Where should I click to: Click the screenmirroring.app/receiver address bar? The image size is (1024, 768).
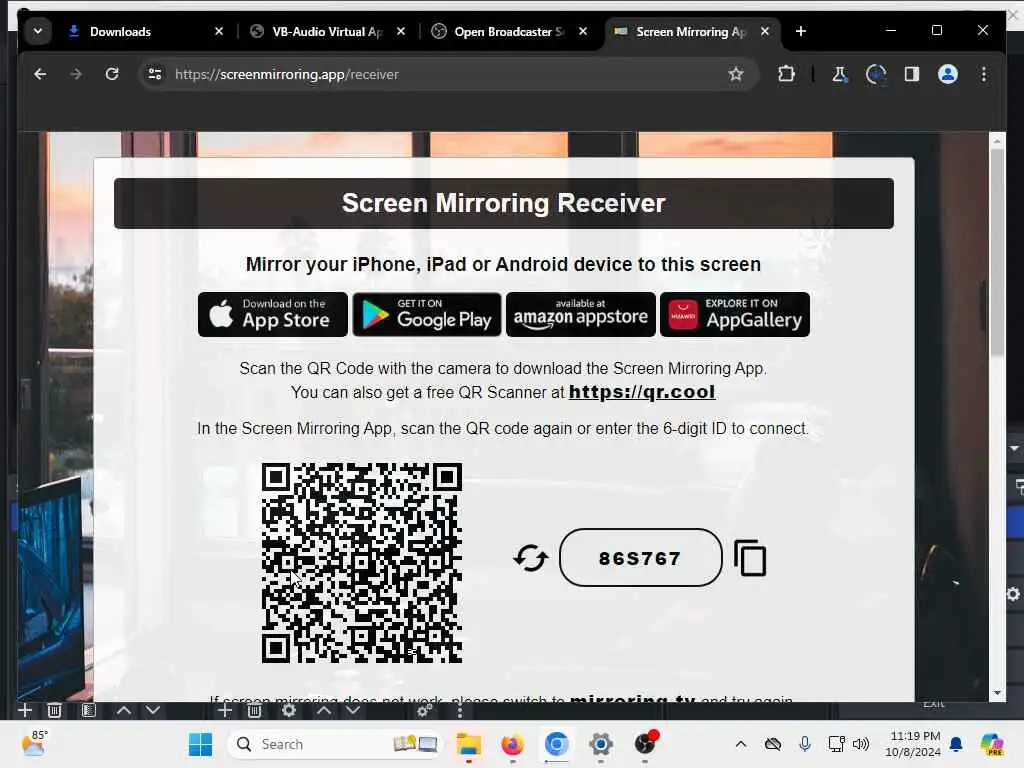pyautogui.click(x=447, y=74)
